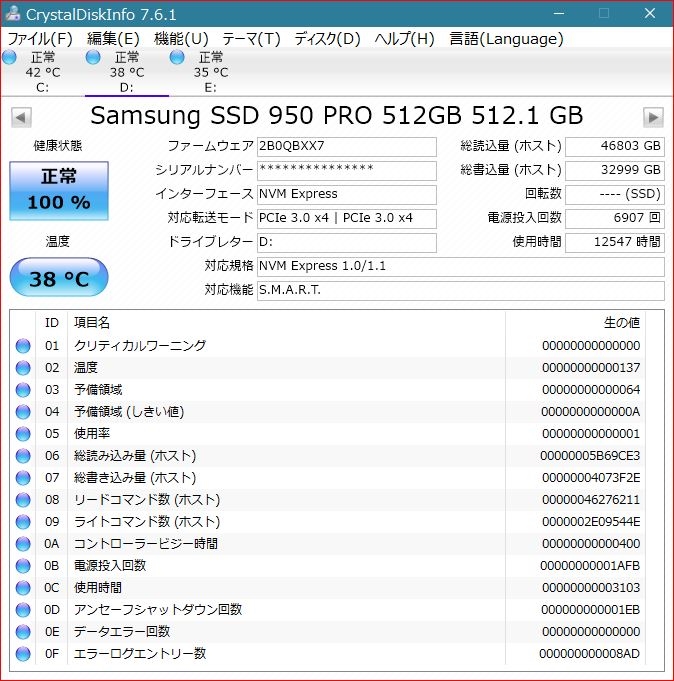Click status orb for row 03 予備領域
This screenshot has height=681, width=674.
23,390
